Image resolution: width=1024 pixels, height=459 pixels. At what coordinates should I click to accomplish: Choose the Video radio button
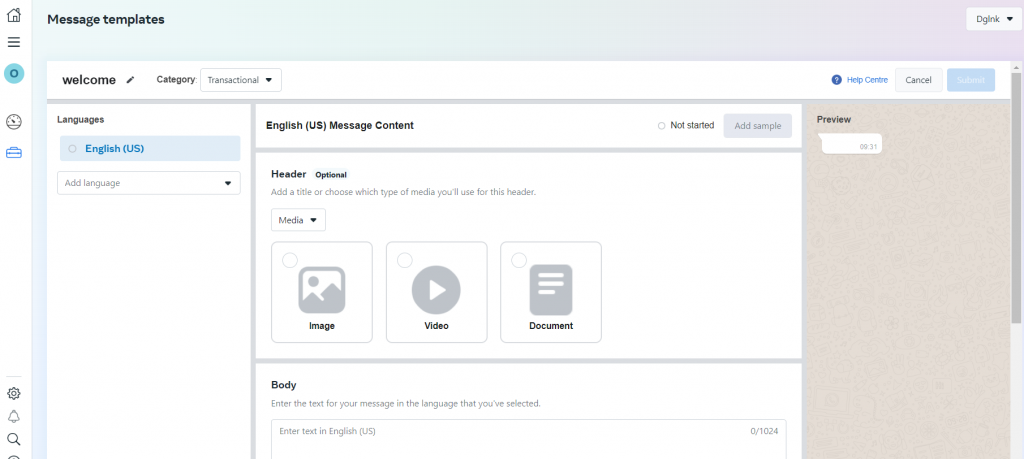(x=404, y=260)
